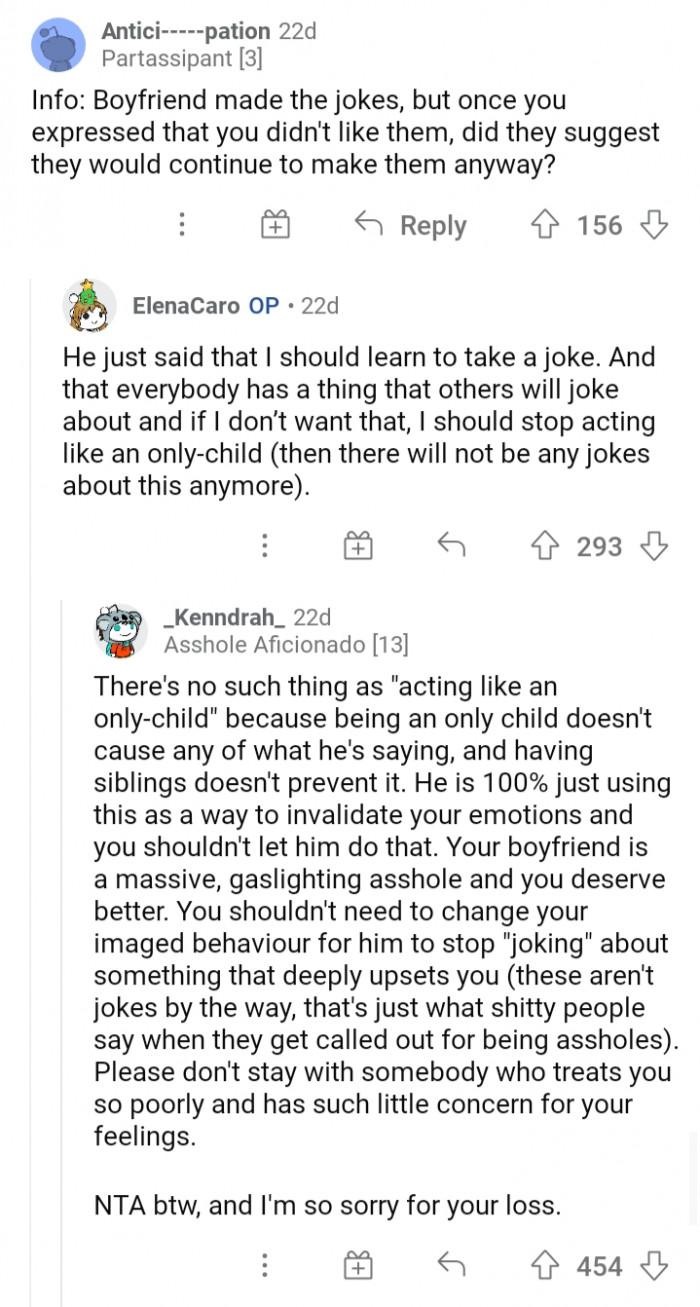Screen dimensions: 700x1307
Task: Give an award to ElenaCaro's reply
Action: [357, 546]
